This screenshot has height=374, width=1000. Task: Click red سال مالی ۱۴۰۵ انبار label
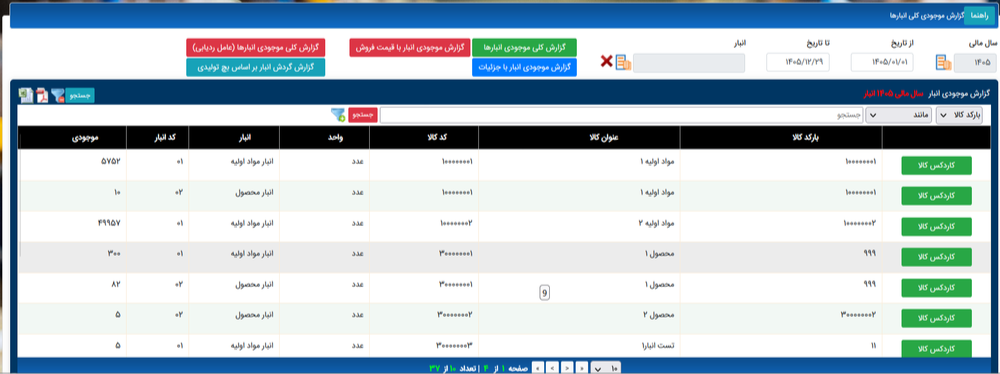point(893,94)
